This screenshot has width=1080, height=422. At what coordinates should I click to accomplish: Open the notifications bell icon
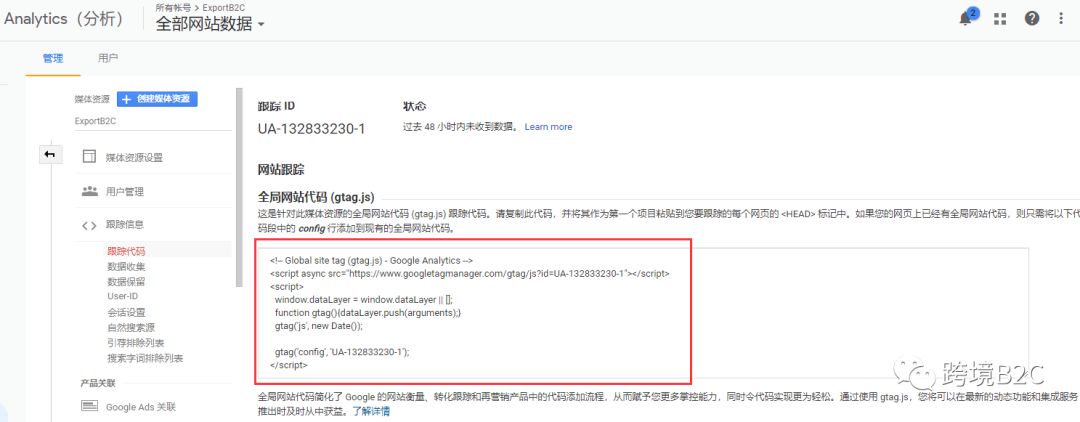pos(967,17)
